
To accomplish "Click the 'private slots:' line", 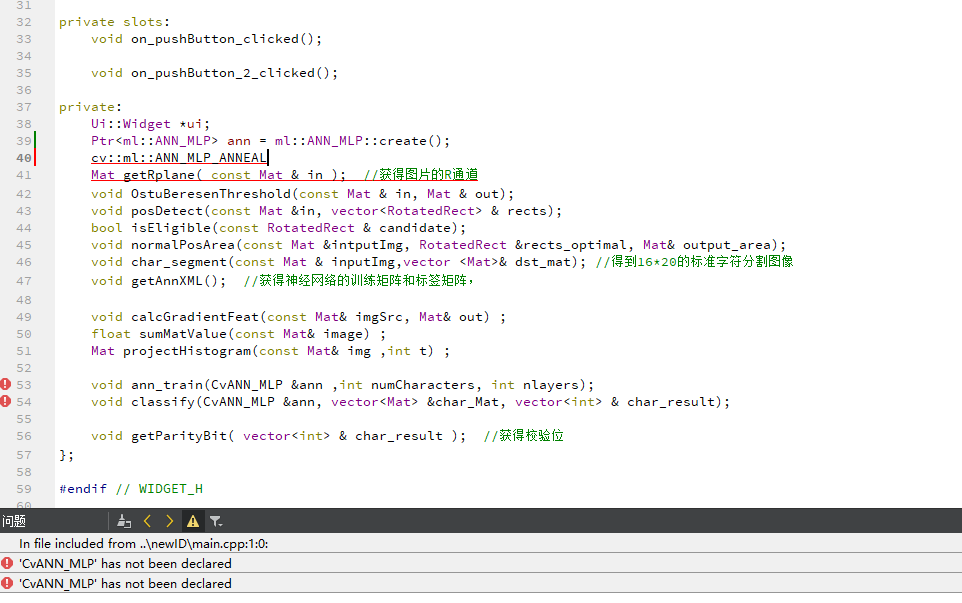I will click(x=115, y=22).
